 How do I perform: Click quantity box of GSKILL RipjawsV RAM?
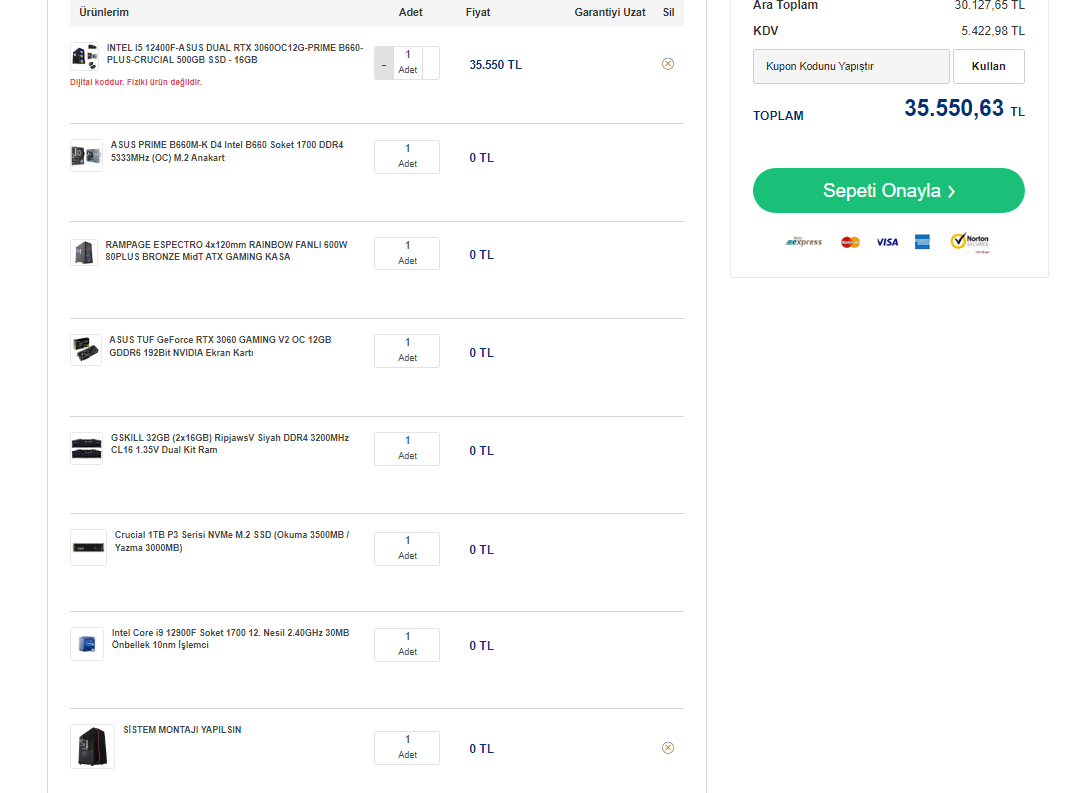407,449
